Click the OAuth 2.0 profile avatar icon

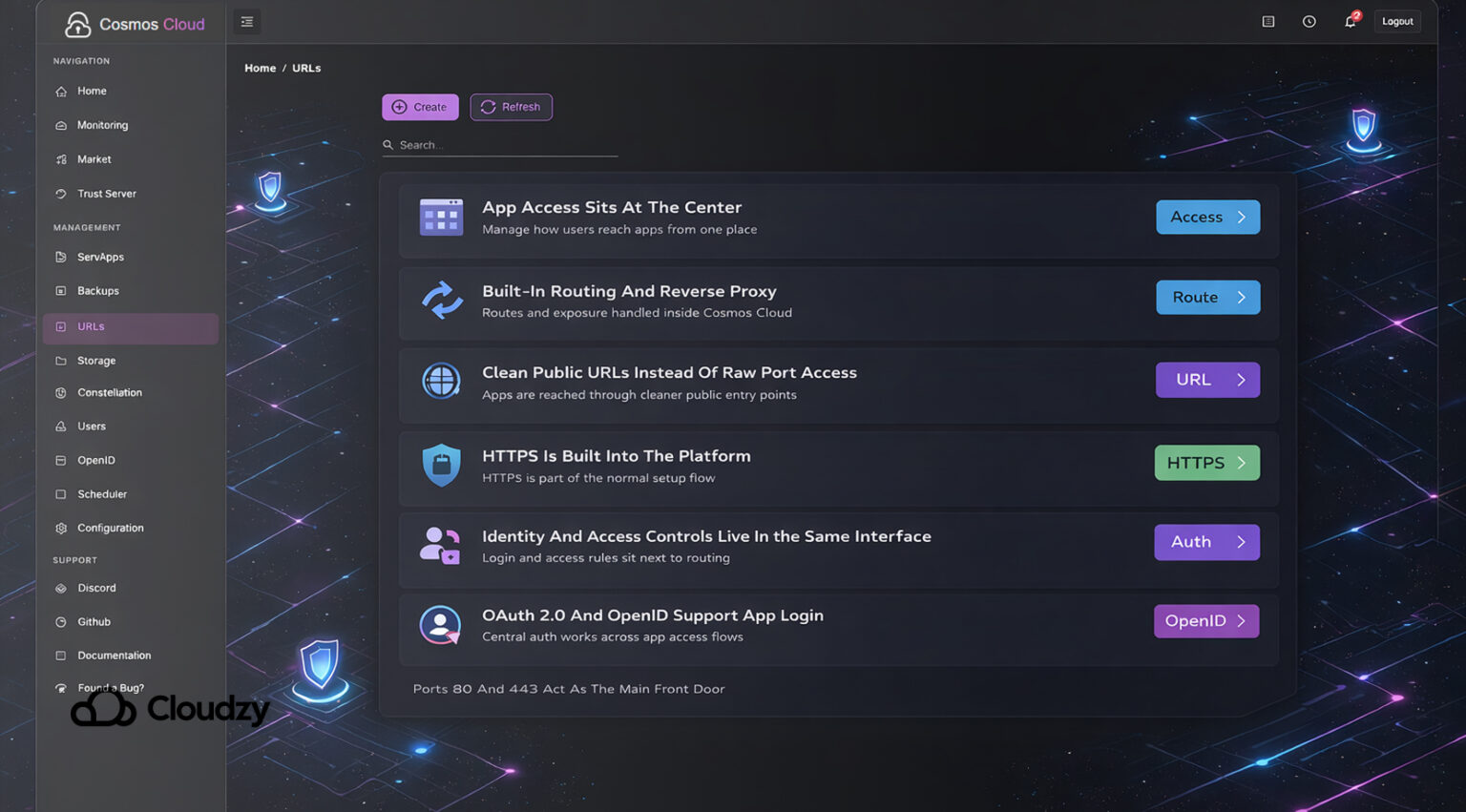(440, 625)
